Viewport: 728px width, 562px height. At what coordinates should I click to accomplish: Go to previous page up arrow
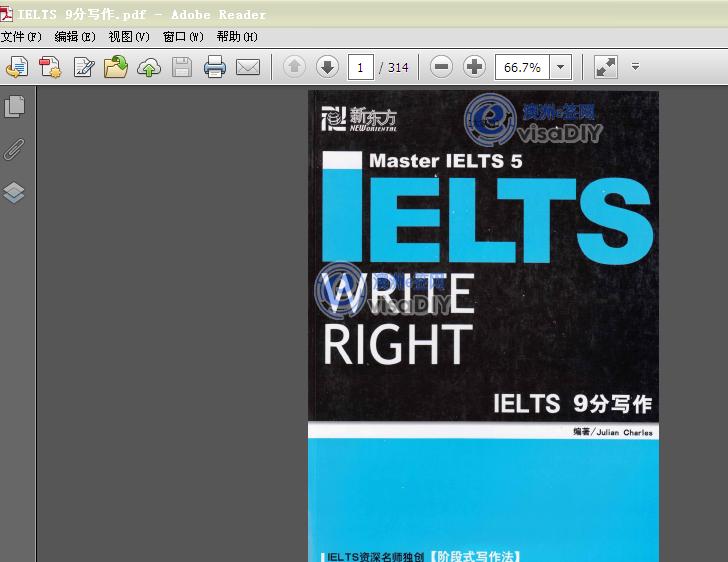click(294, 67)
